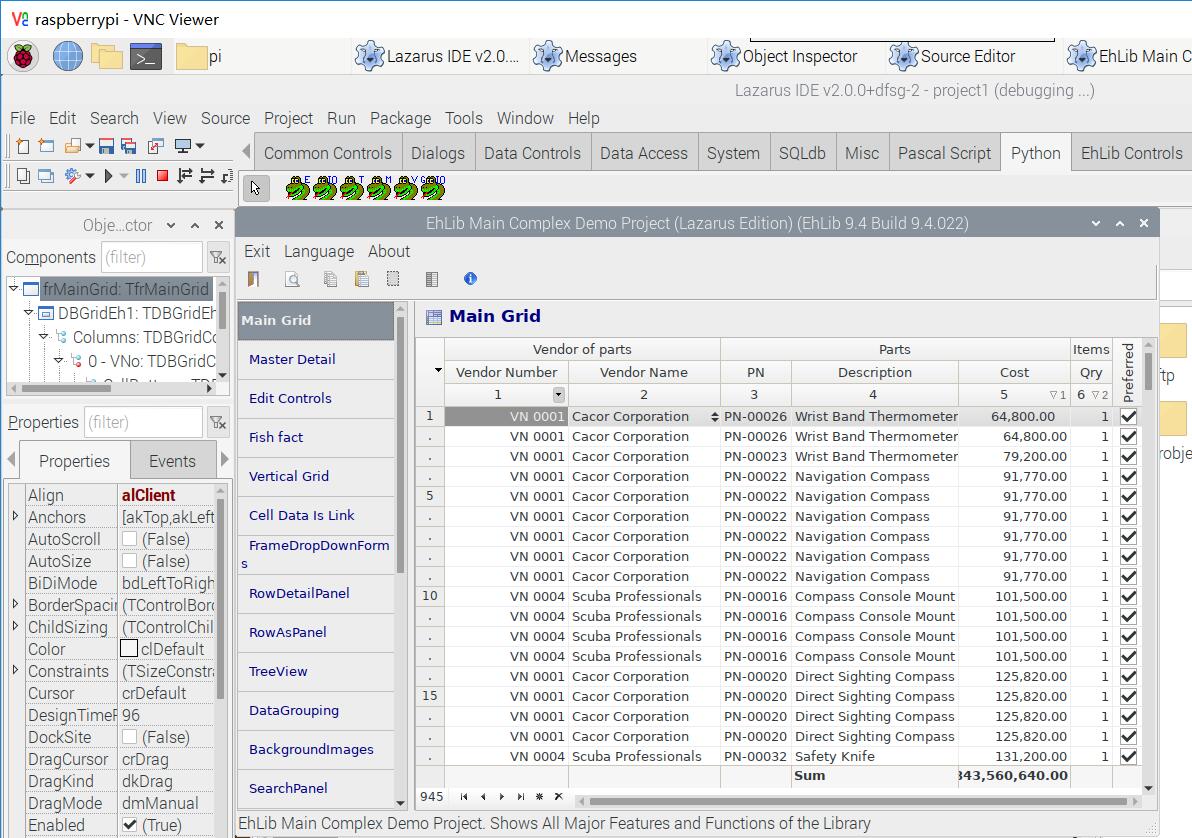Uncheck the Enabled property checkbox
This screenshot has height=838, width=1192.
tap(129, 826)
